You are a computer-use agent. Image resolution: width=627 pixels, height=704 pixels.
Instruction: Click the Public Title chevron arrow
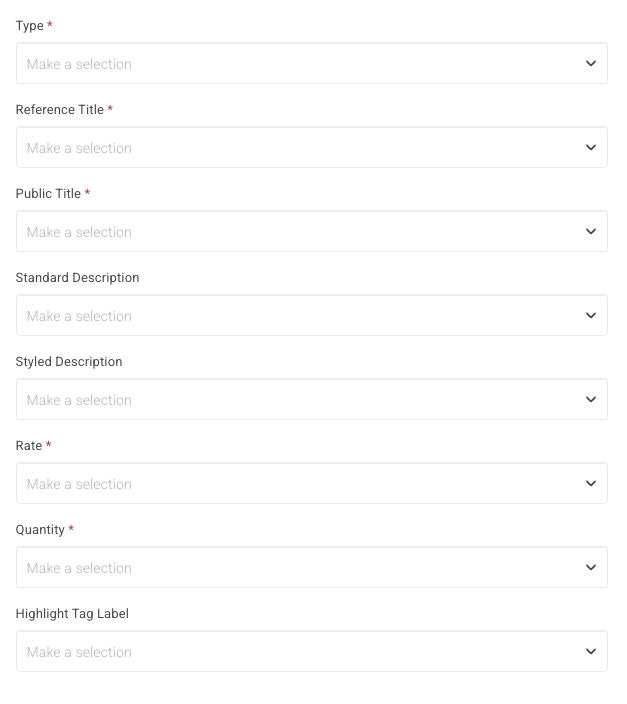pos(591,231)
